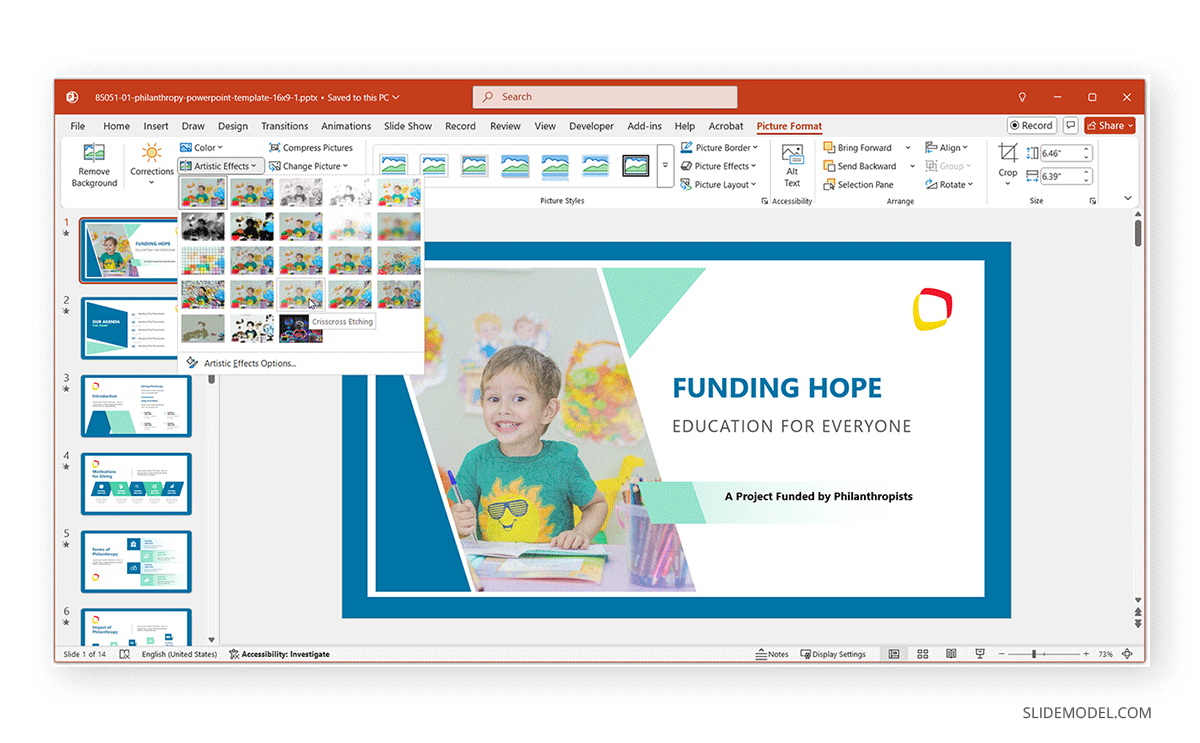Adjust the zoom slider in status bar
This screenshot has width=1200, height=743.
pyautogui.click(x=1034, y=654)
